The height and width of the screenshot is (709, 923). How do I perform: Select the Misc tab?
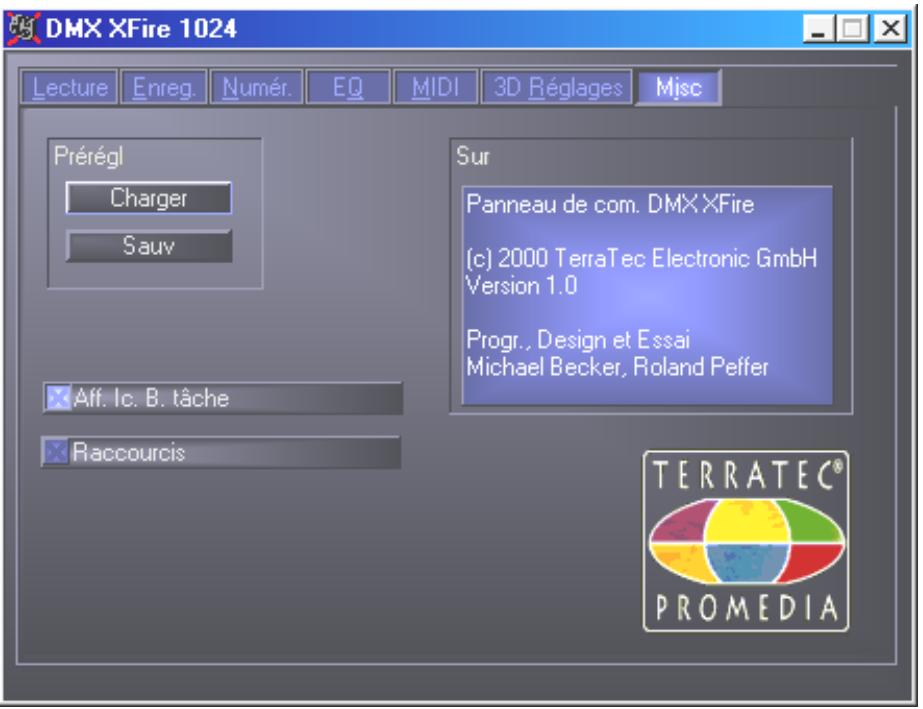[x=679, y=87]
